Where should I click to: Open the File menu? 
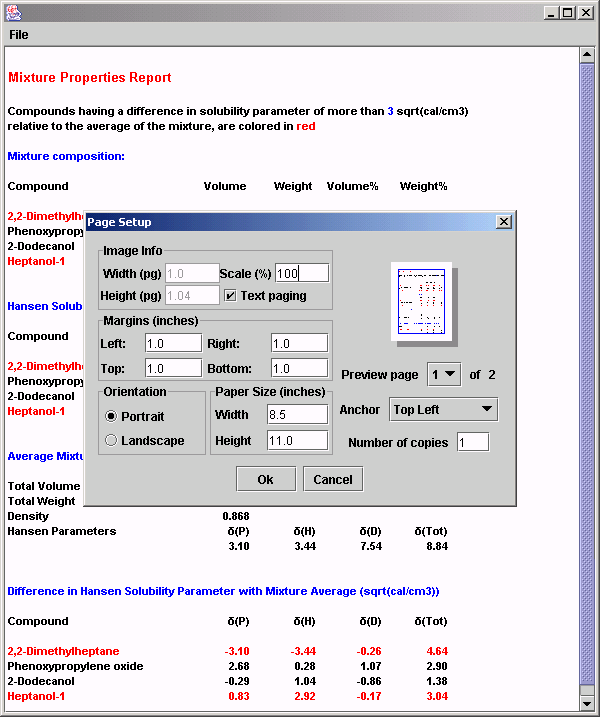pos(19,35)
